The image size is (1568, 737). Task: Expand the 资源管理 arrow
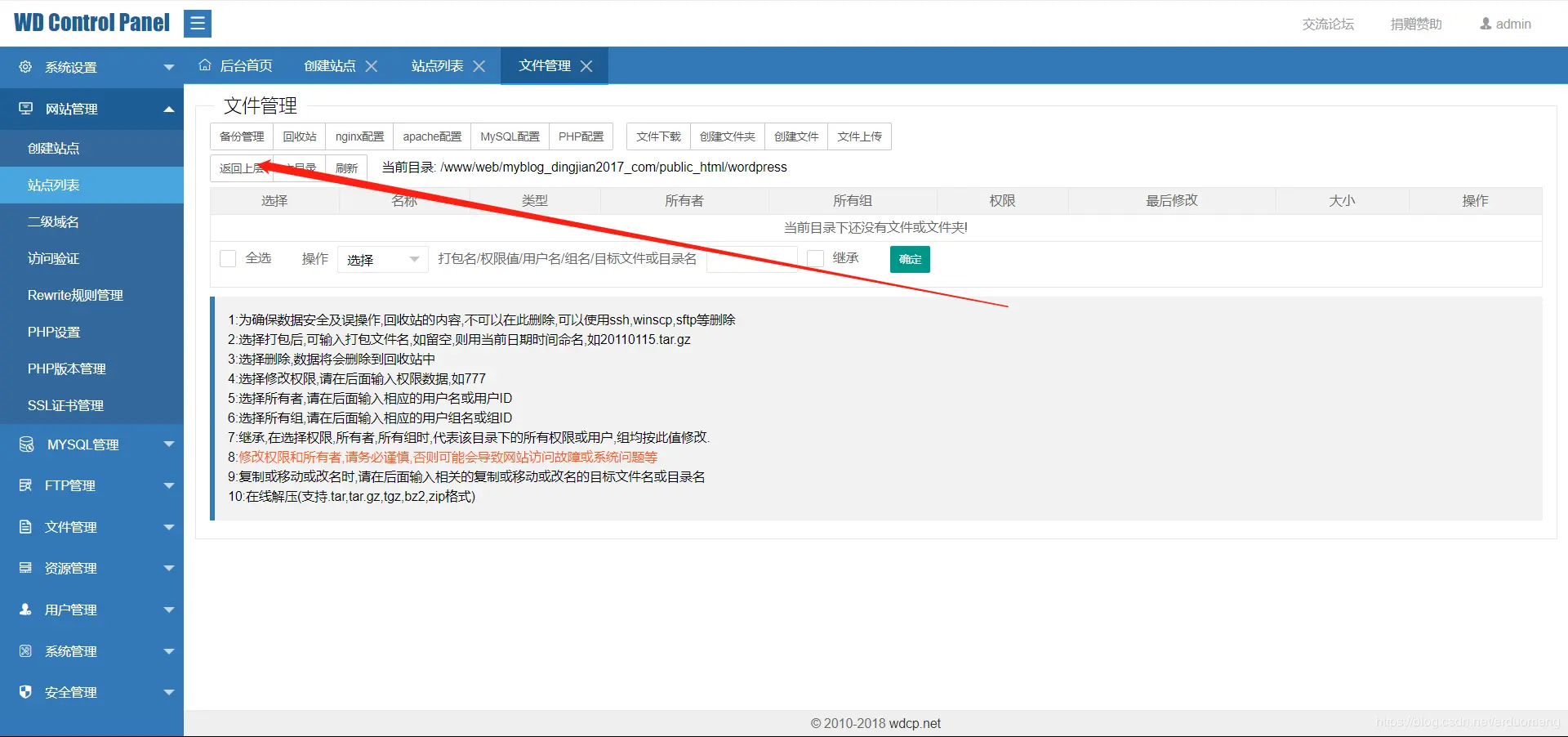click(x=169, y=568)
